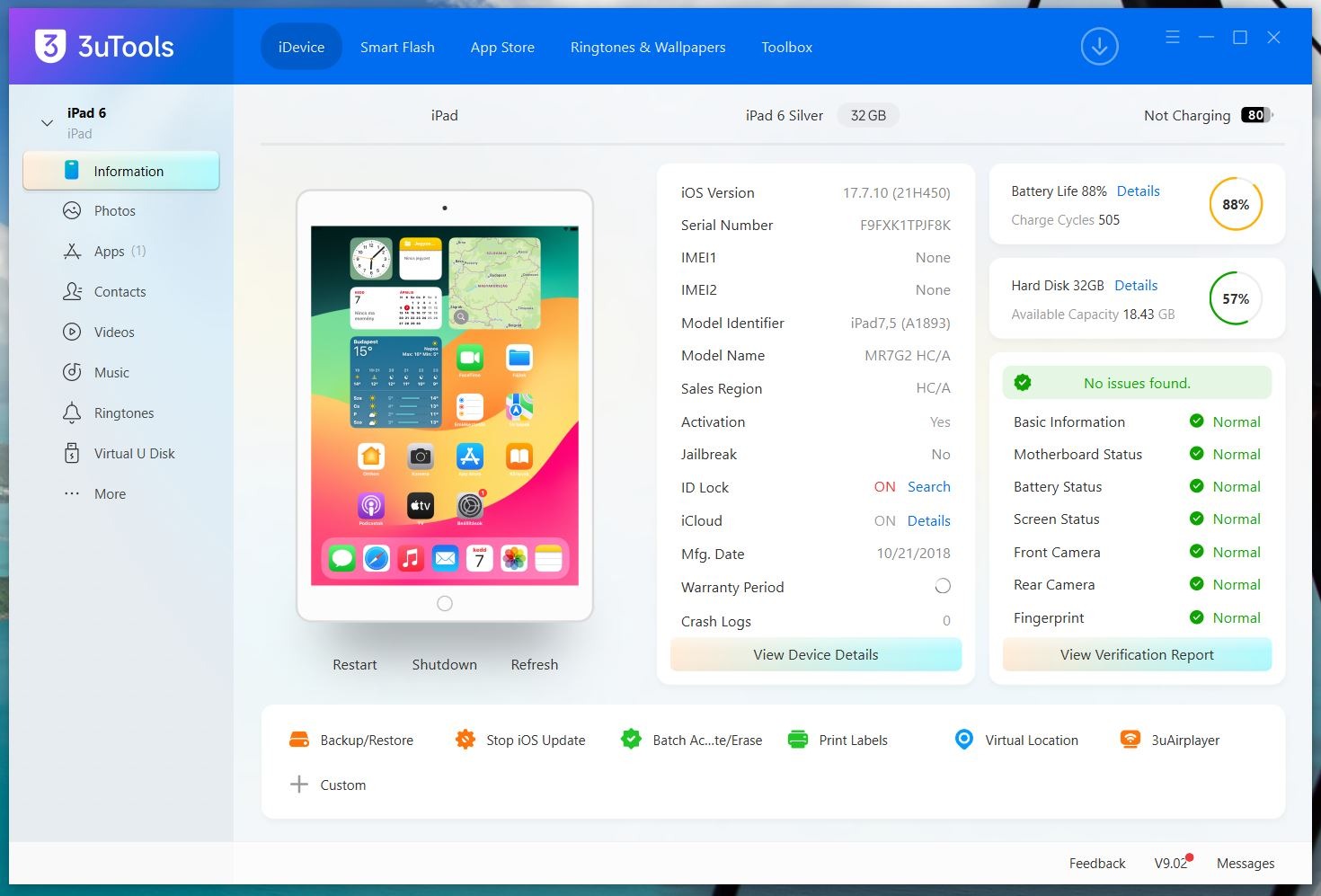This screenshot has width=1321, height=896.
Task: Click the Backup/Restore tool icon
Action: [x=299, y=740]
